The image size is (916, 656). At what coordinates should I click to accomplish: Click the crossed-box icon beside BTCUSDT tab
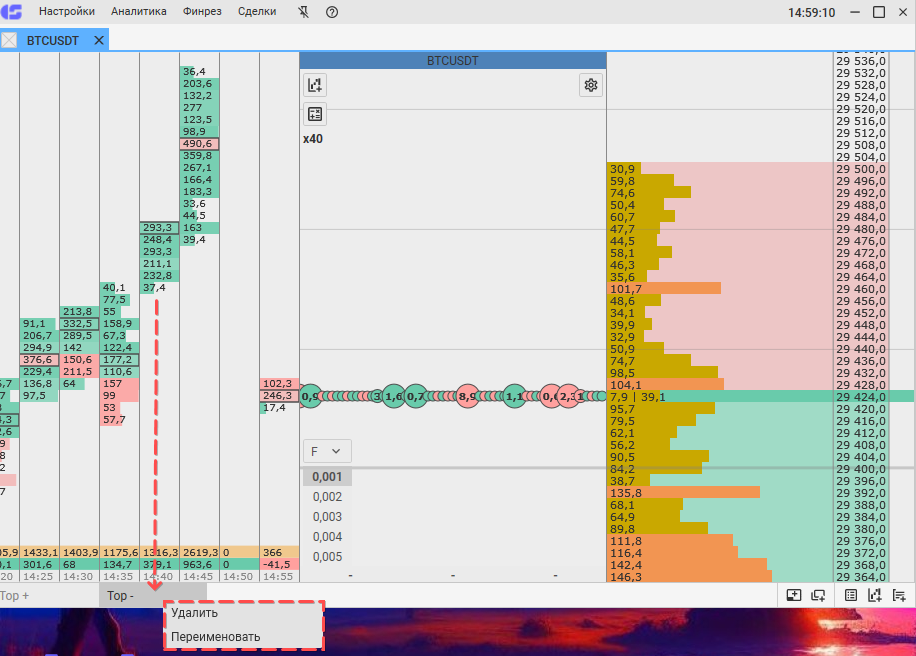[9, 40]
